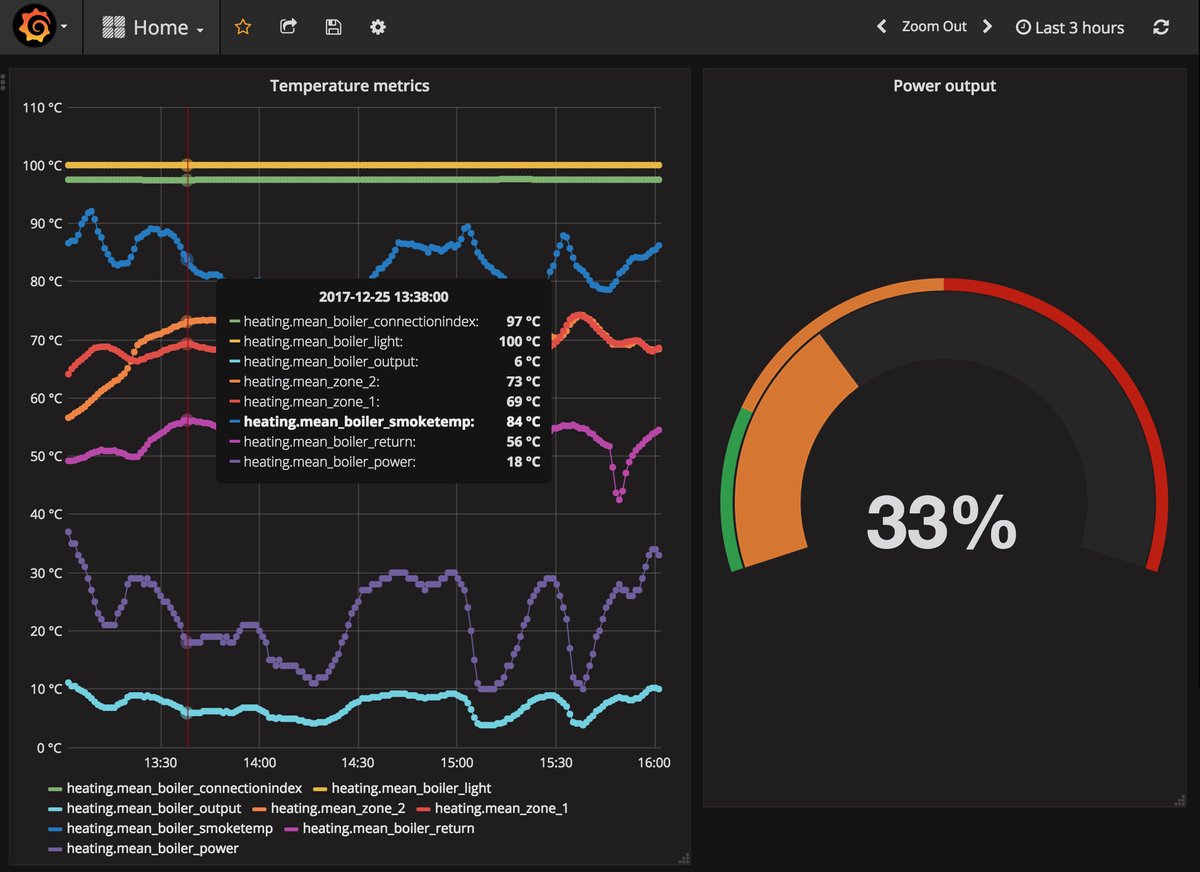Toggle heating.mean_boiler_light series in legend

pos(410,788)
